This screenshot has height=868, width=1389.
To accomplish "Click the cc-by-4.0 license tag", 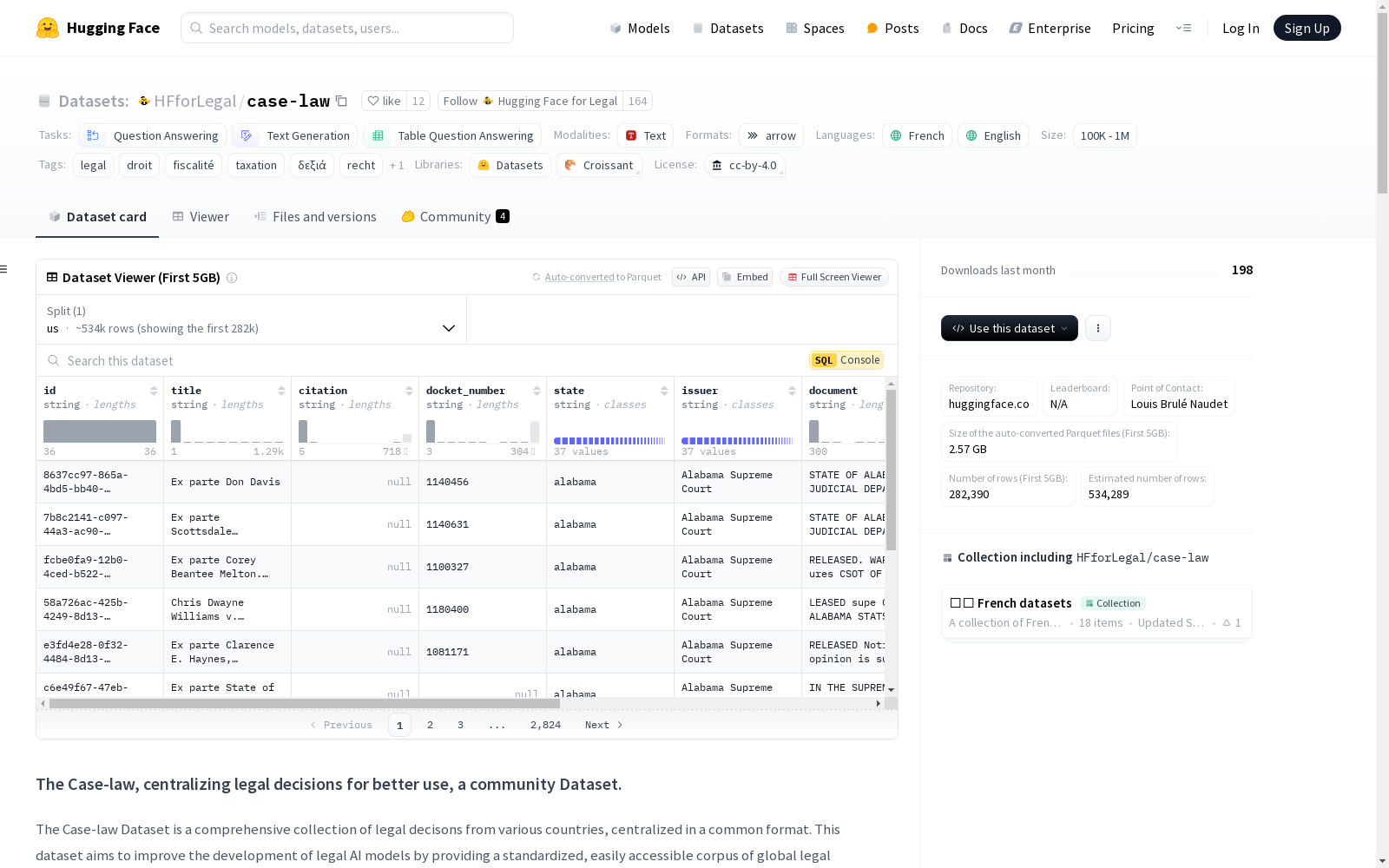I will tap(745, 165).
